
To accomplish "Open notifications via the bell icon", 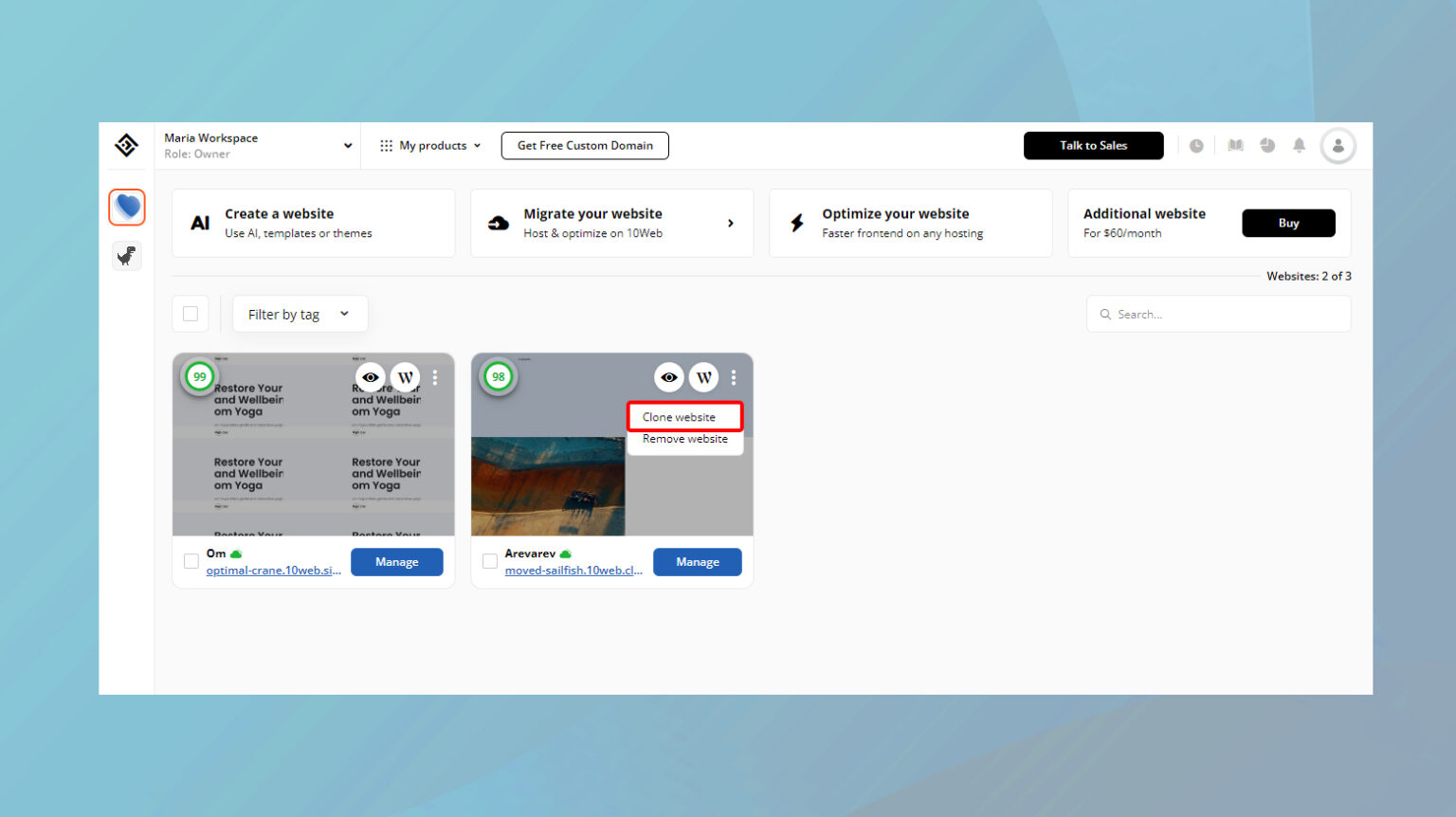I will pos(1300,145).
